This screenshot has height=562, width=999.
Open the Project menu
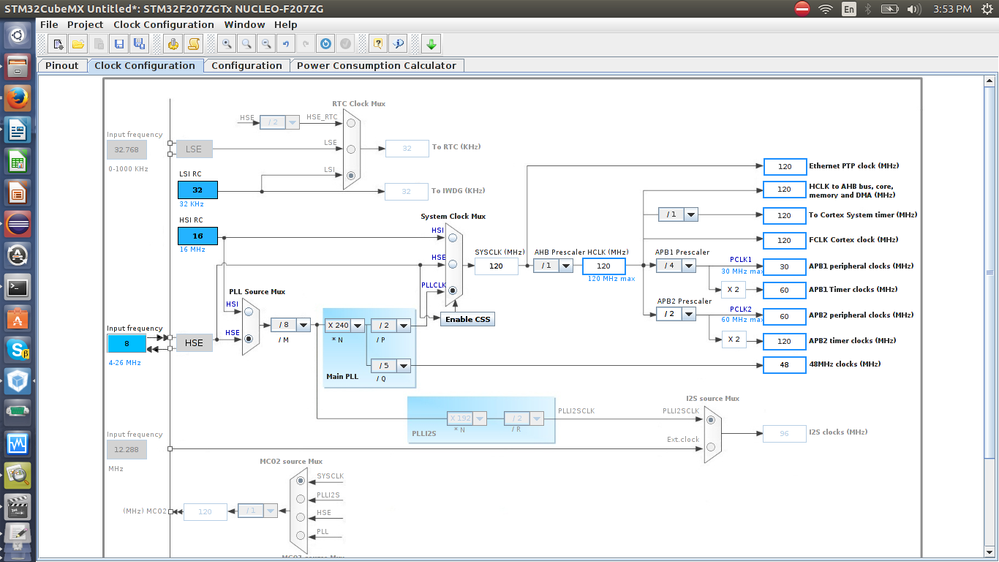click(85, 25)
